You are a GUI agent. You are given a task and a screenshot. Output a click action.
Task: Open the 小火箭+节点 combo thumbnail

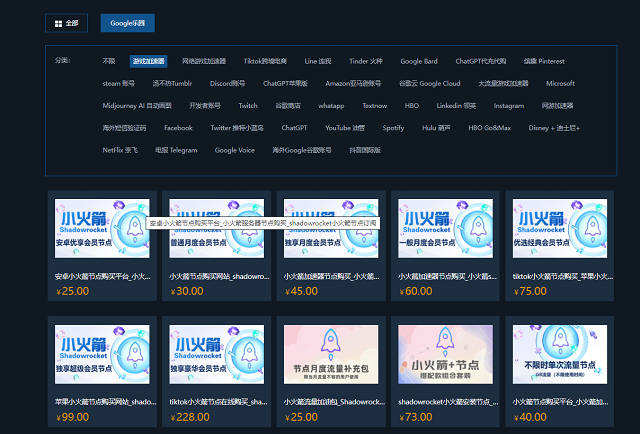click(445, 354)
